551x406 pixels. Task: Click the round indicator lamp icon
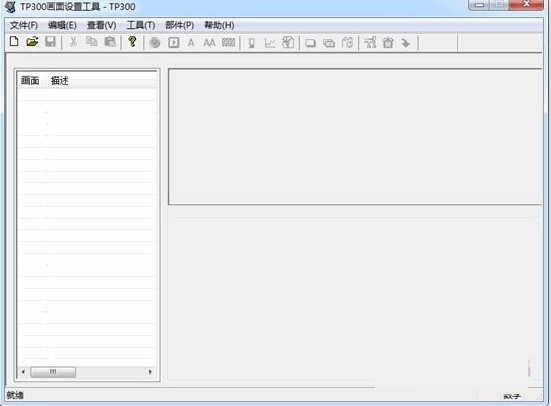[155, 43]
